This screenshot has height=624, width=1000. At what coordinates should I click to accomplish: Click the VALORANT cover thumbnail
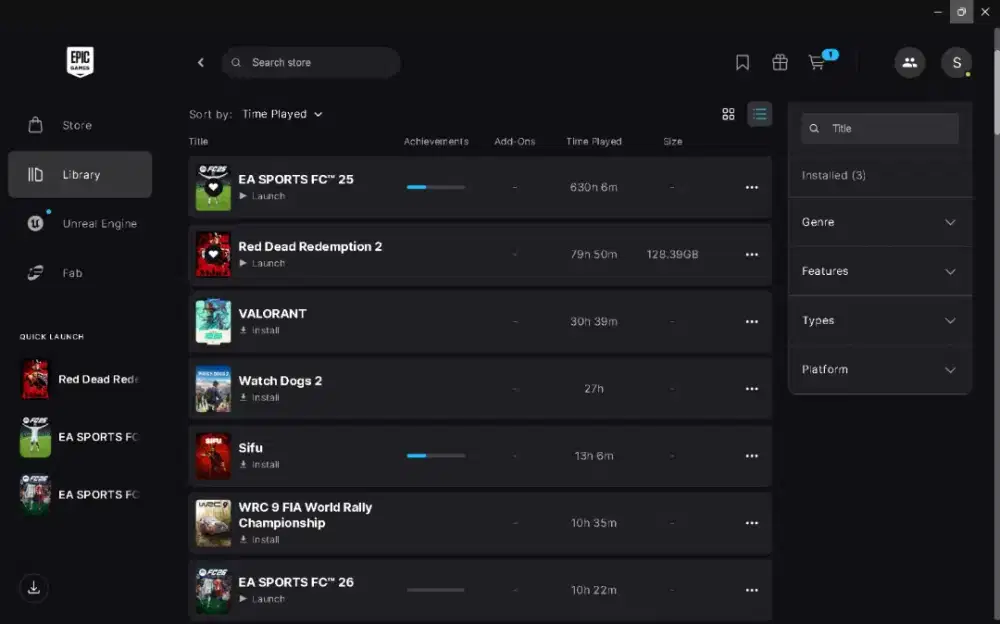coord(213,322)
